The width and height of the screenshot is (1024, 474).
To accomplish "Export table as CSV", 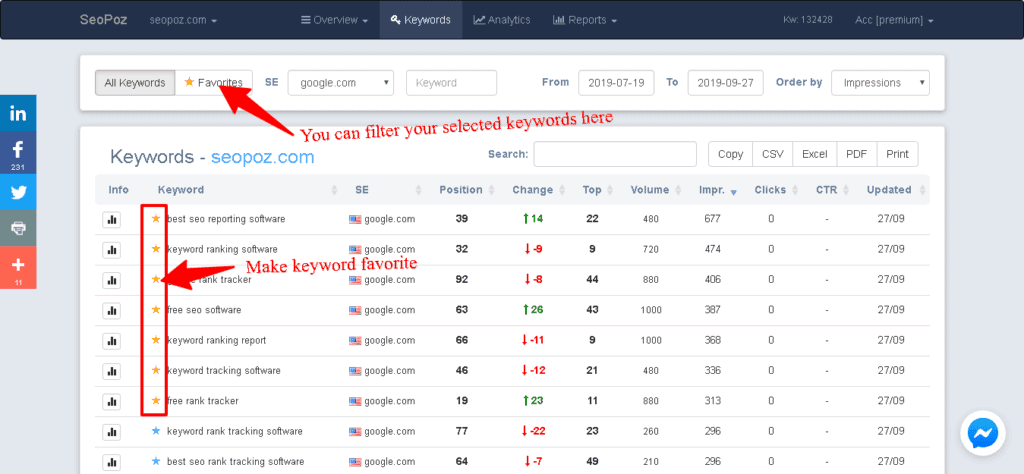I will pyautogui.click(x=773, y=154).
